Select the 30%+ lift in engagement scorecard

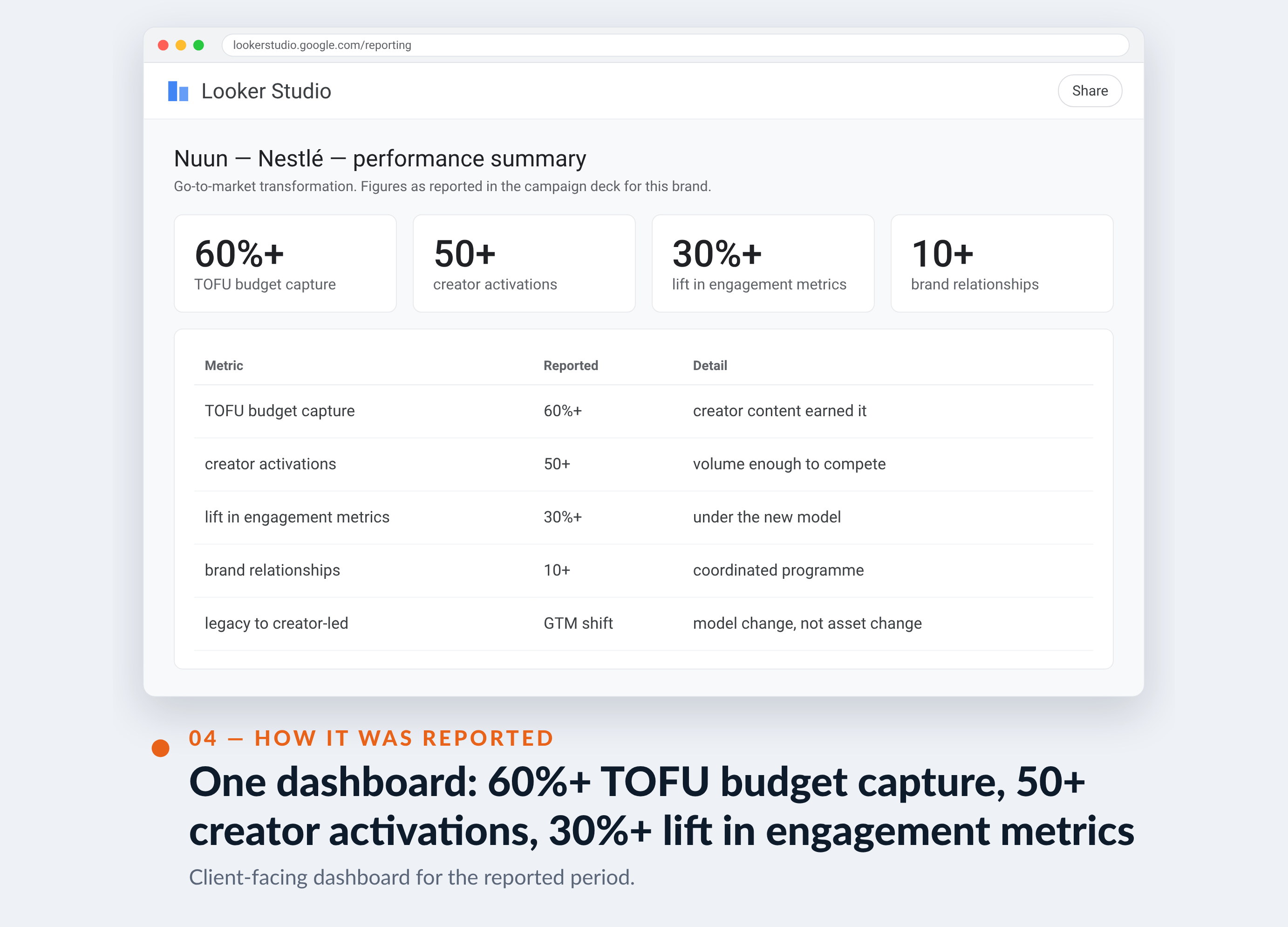763,263
